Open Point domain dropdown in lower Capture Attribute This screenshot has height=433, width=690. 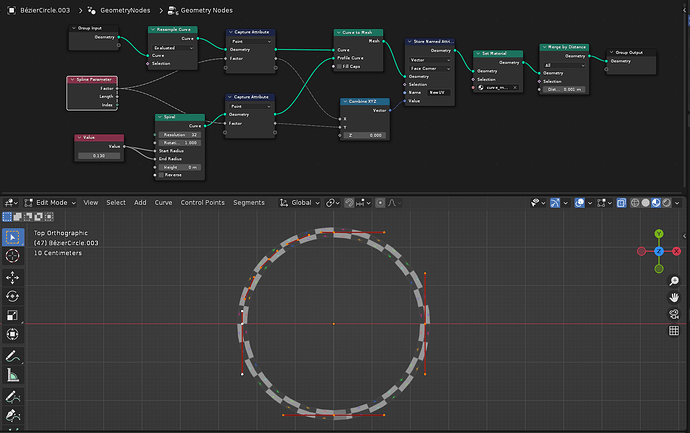click(x=250, y=106)
